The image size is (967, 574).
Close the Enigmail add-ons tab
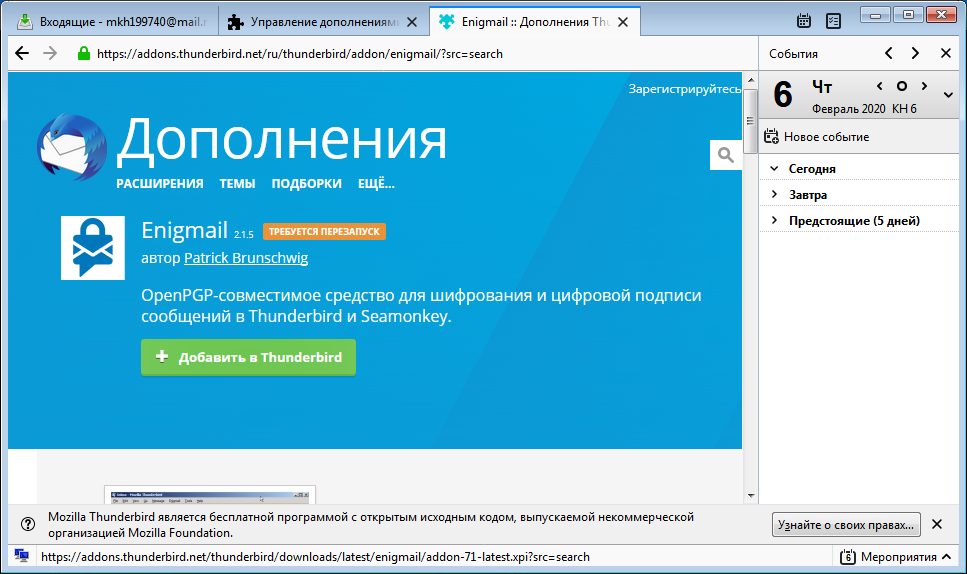click(x=623, y=22)
